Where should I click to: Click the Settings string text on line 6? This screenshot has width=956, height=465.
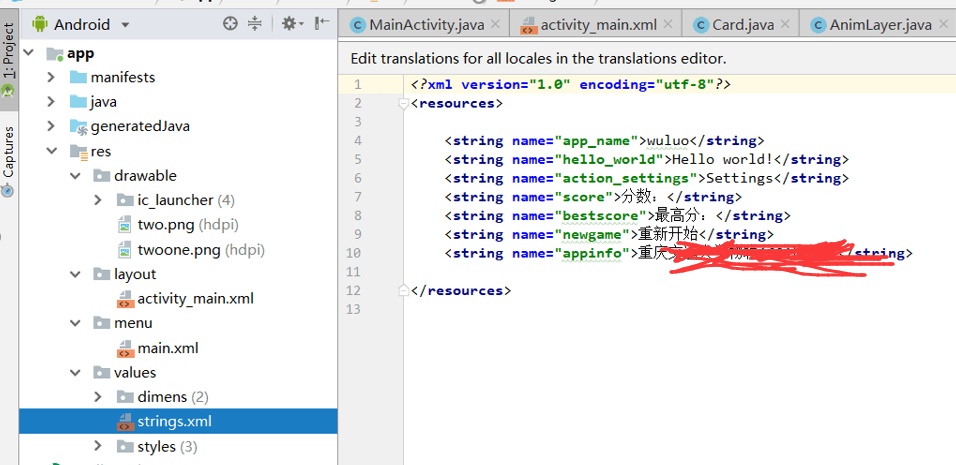coord(740,179)
